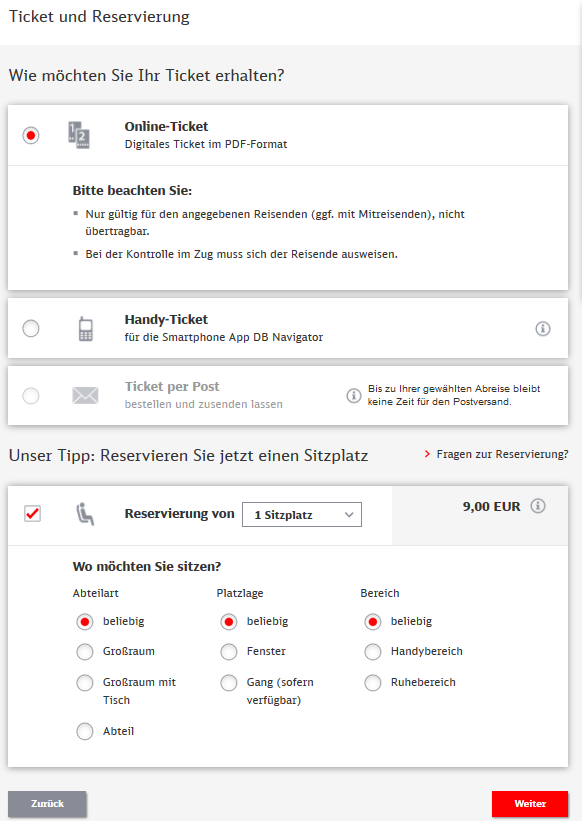
Task: Click the Online-Ticket PDF icon
Action: coord(79,135)
